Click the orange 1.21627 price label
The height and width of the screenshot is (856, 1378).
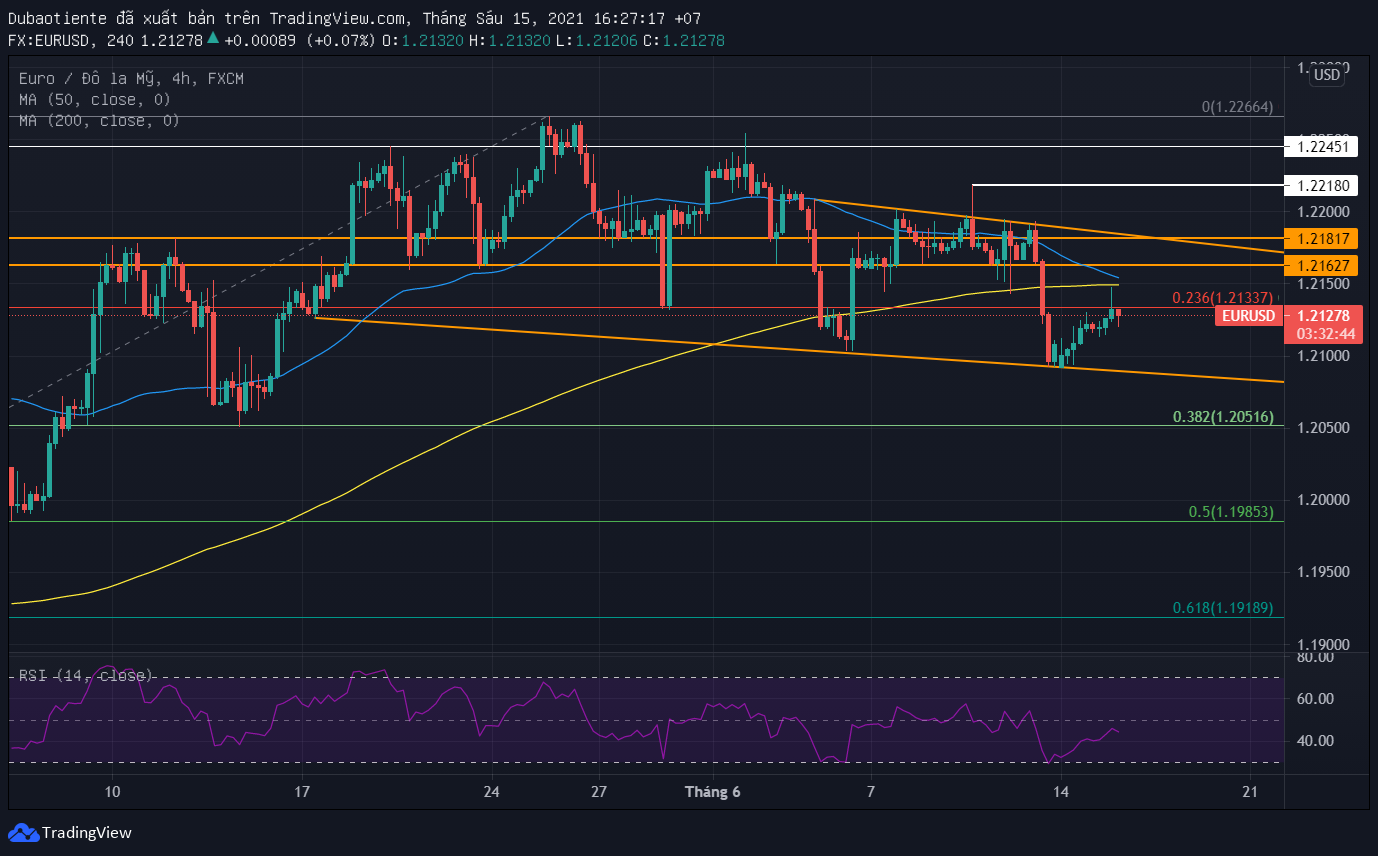coord(1323,265)
